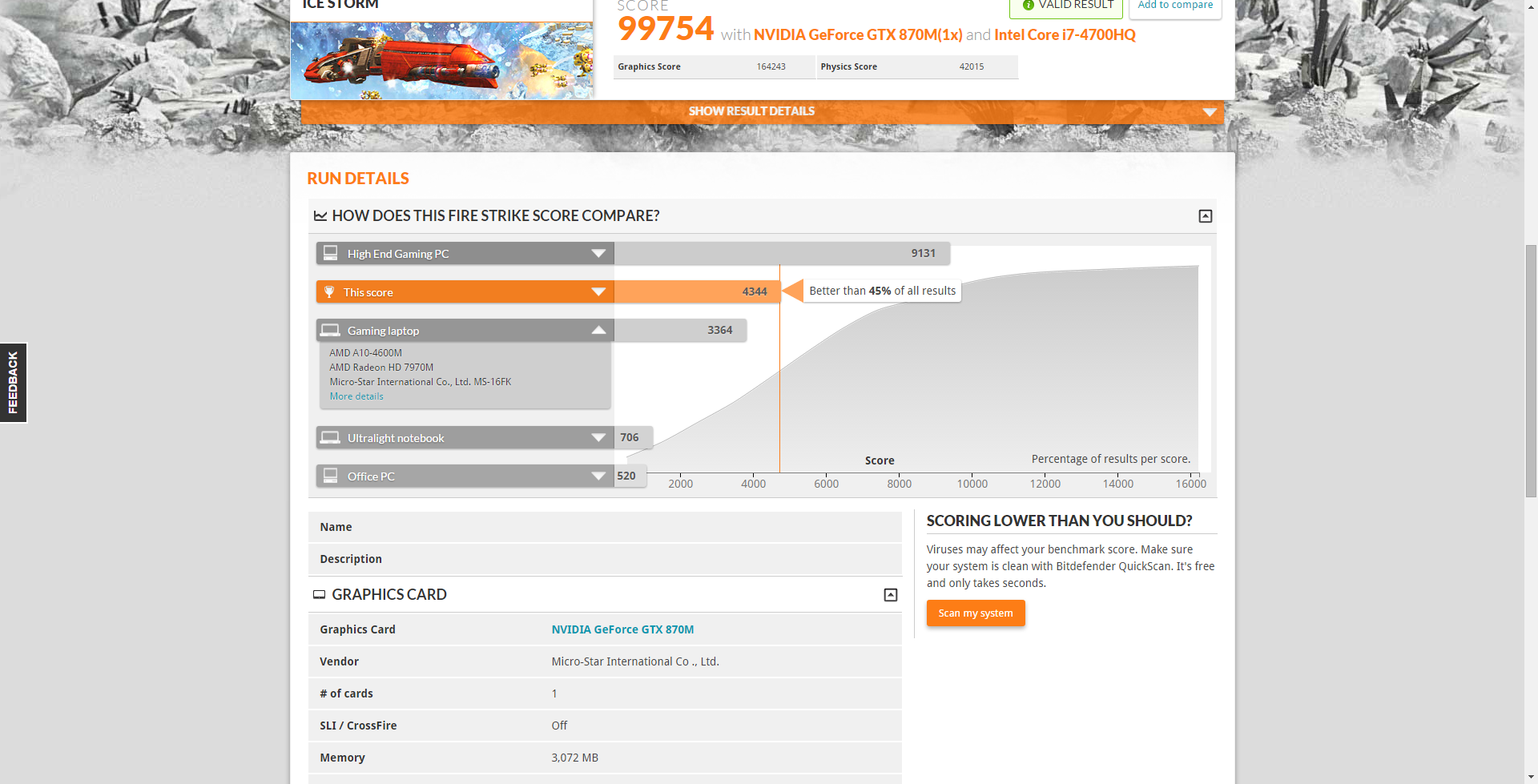Screen dimensions: 1538x784
Task: Click the desktop icon on Office PC
Action: tap(330, 476)
